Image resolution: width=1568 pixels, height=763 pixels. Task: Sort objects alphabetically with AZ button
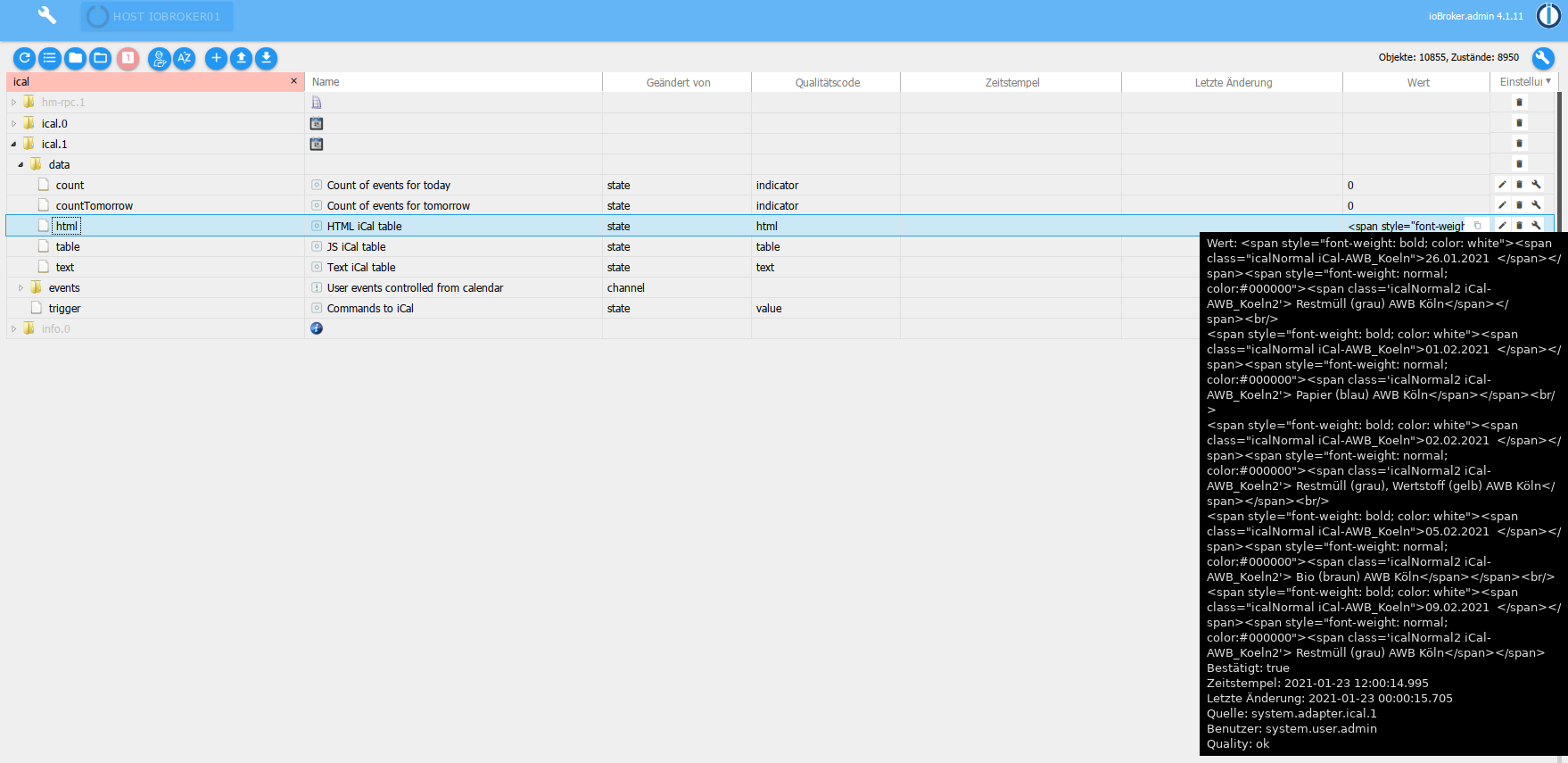tap(185, 58)
